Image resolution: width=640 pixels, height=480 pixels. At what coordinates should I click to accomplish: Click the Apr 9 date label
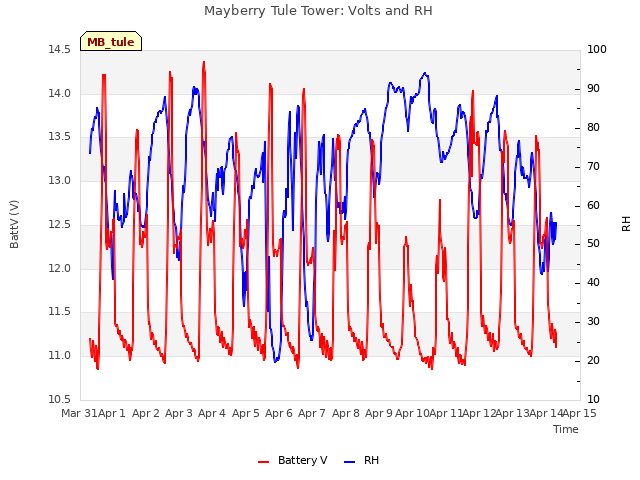pyautogui.click(x=379, y=413)
